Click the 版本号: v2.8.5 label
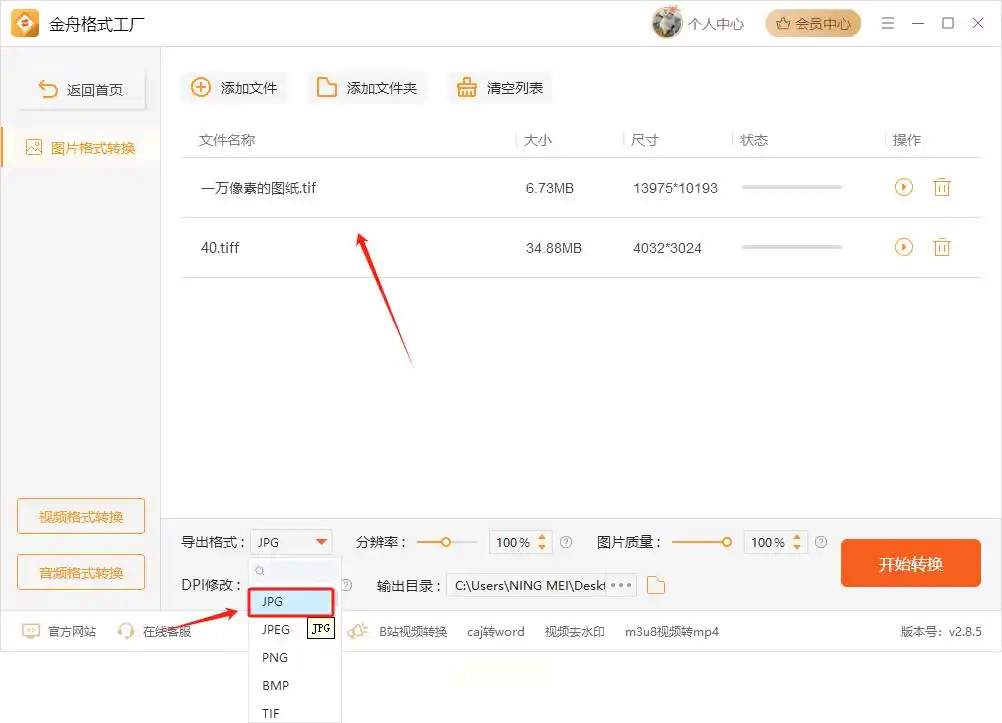 pos(941,632)
